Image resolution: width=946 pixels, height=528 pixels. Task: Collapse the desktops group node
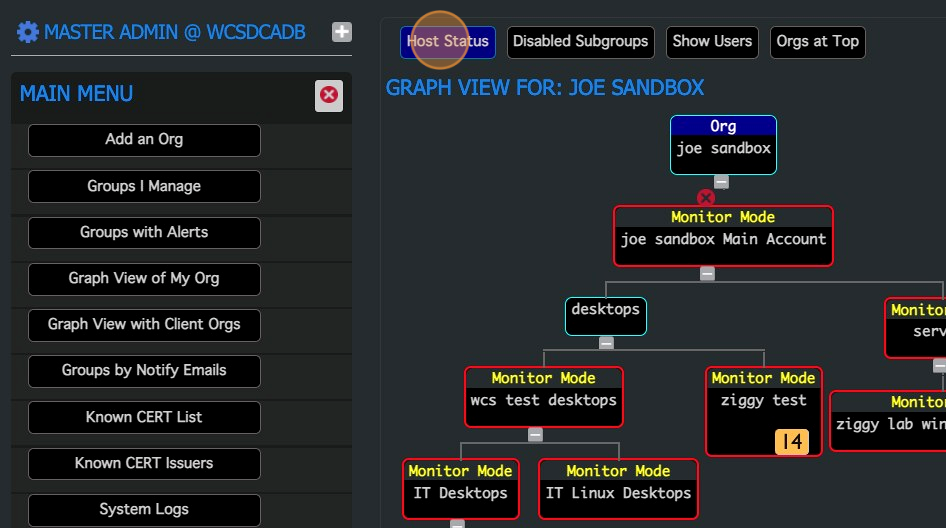pyautogui.click(x=606, y=343)
